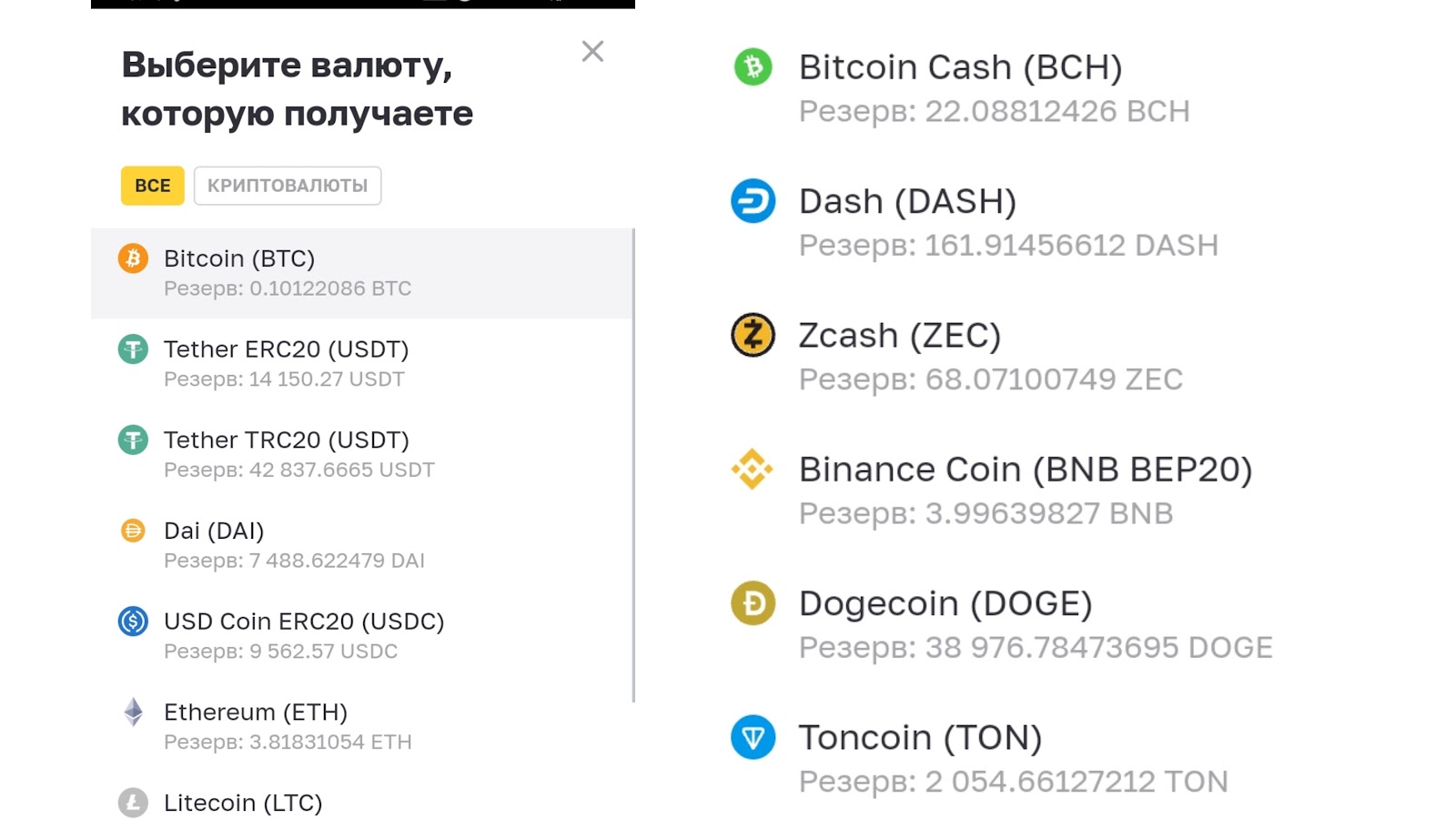
Task: Switch to the ВСЕ filter tab
Action: [153, 186]
